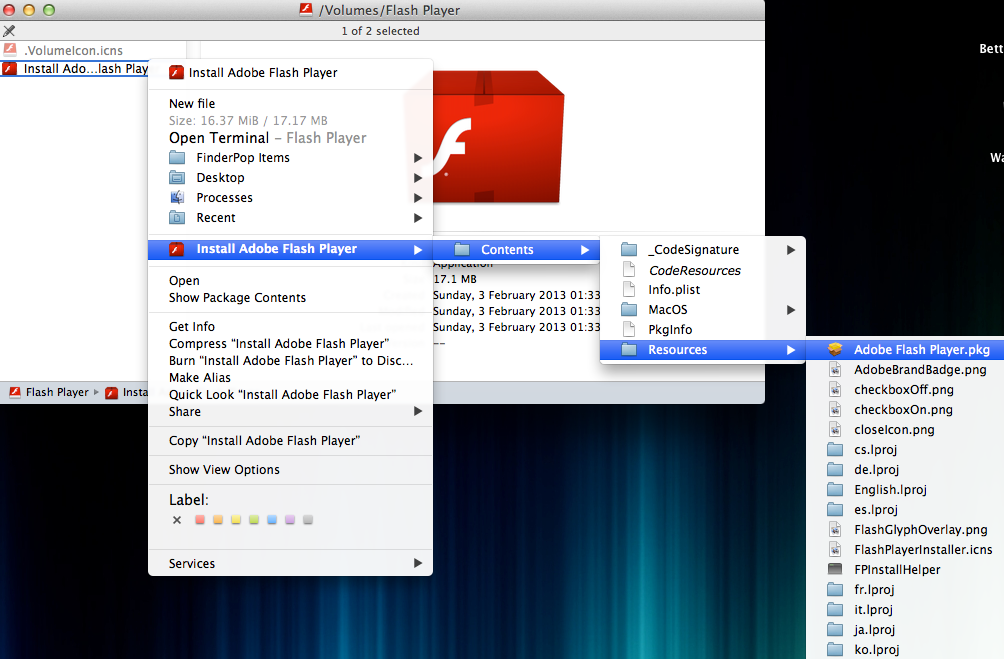This screenshot has height=659, width=1004.
Task: Click the FlashPlayerInstaller.icns file icon
Action: pos(835,549)
